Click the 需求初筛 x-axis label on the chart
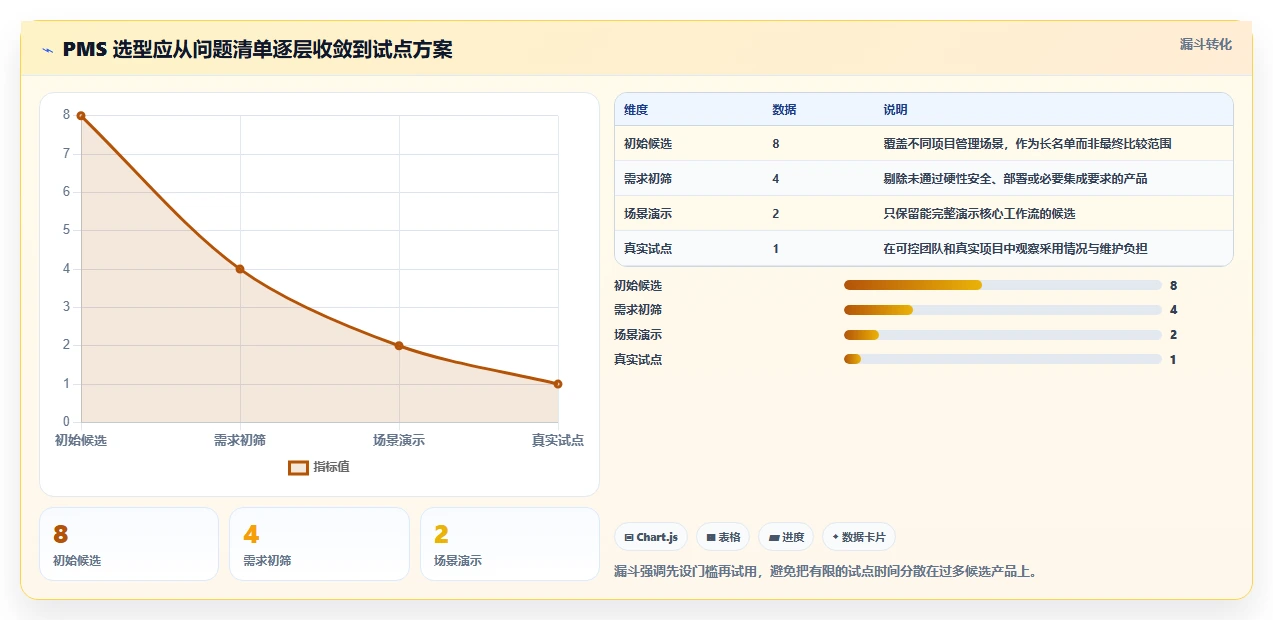Viewport: 1273px width, 620px height. [x=240, y=440]
